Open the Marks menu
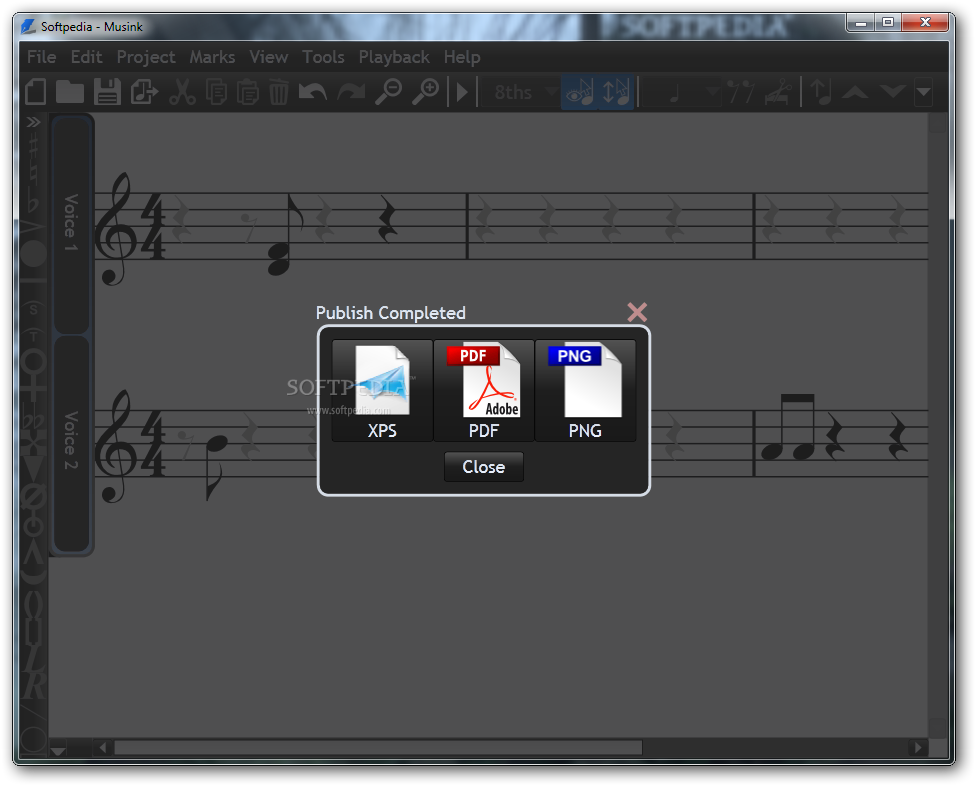The height and width of the screenshot is (786, 976). pos(212,57)
